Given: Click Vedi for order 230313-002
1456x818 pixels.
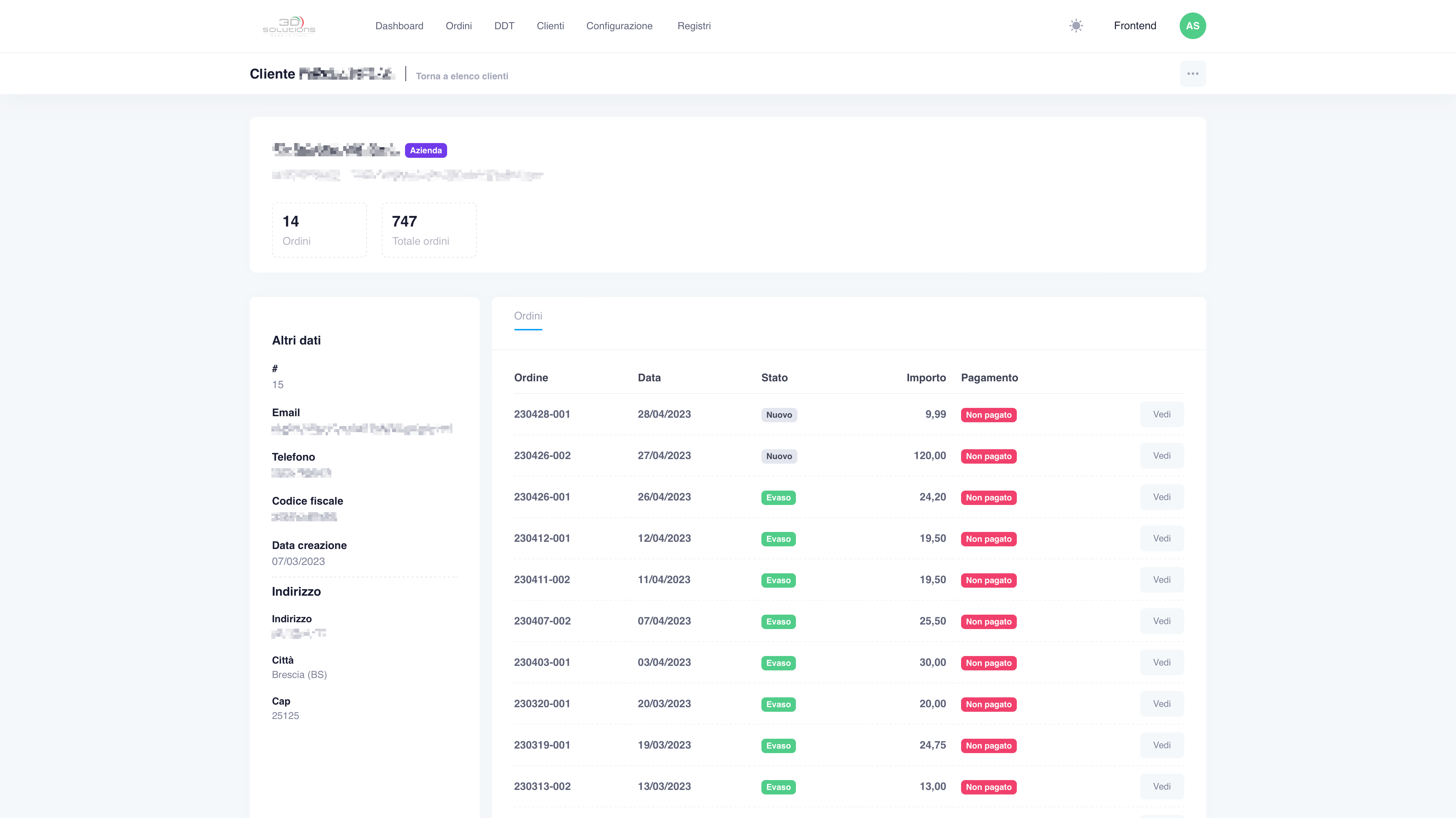Looking at the screenshot, I should [1161, 787].
